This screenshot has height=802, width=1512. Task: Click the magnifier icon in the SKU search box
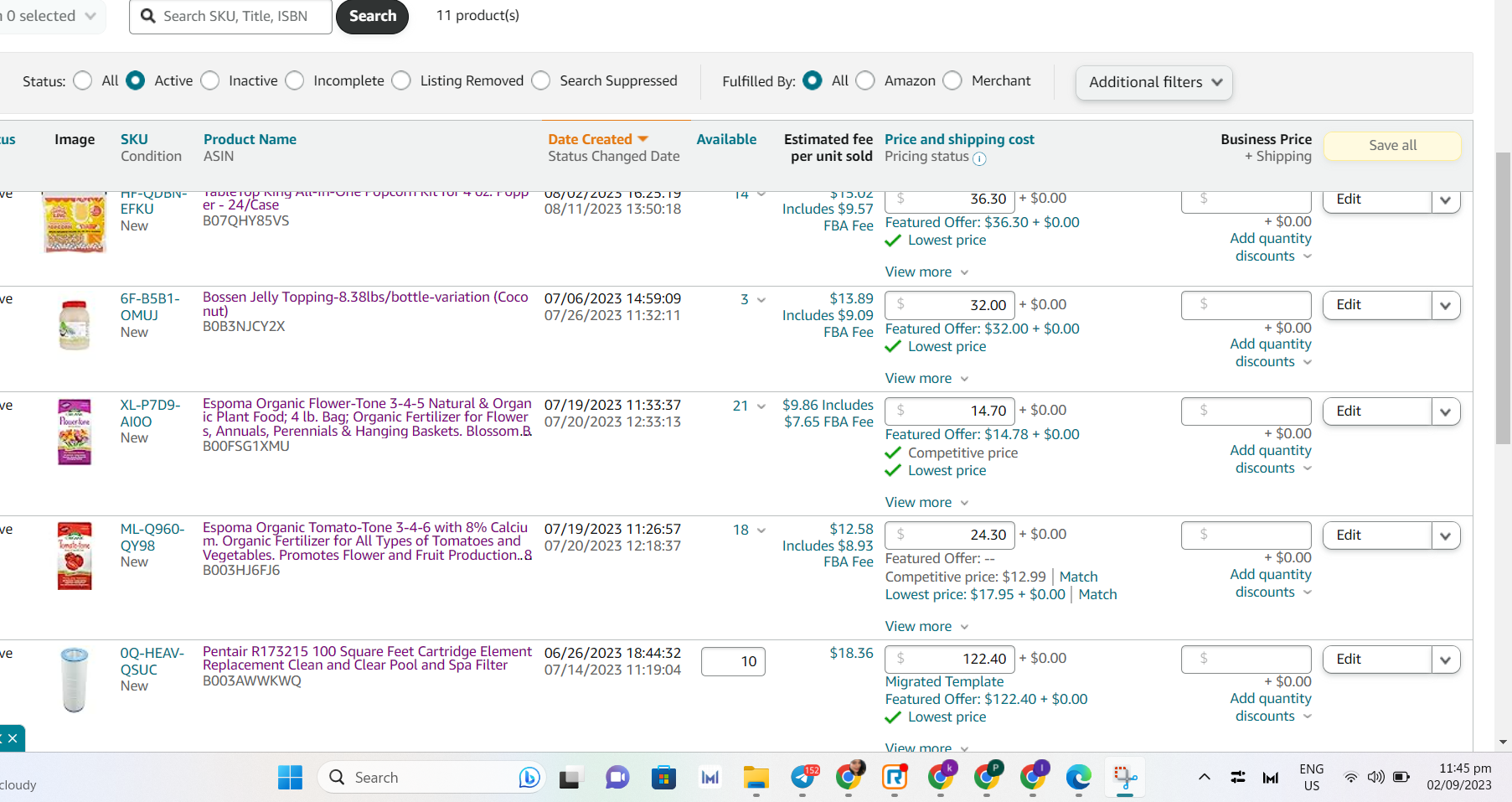click(148, 16)
